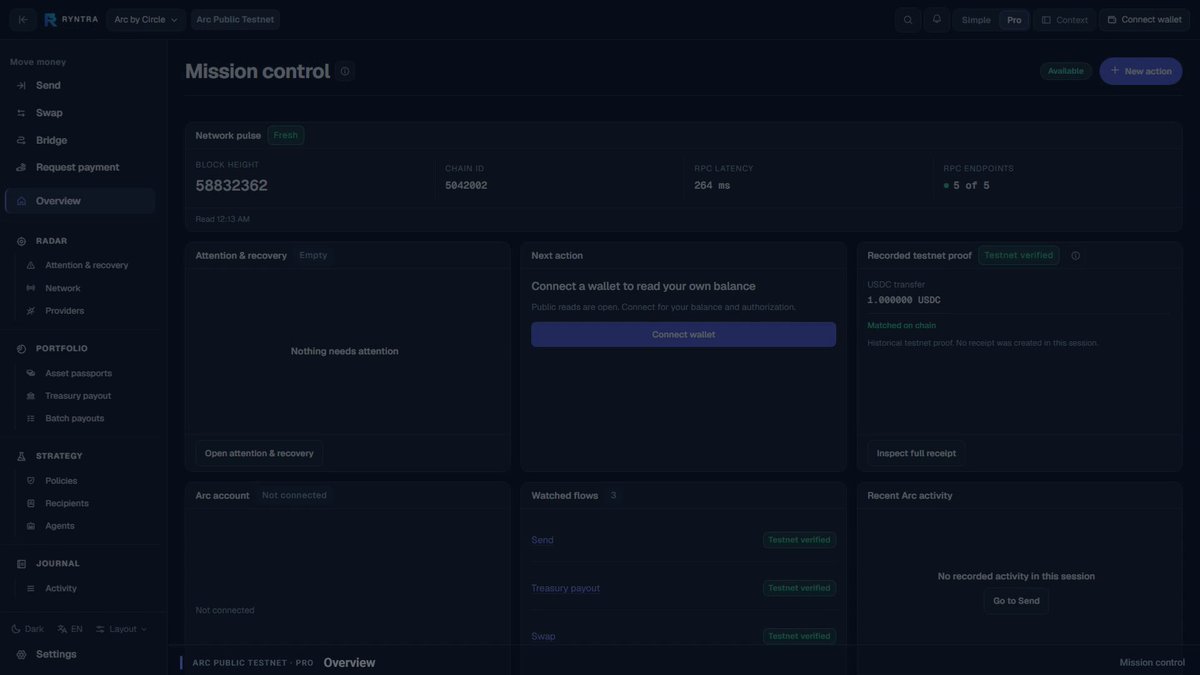Image resolution: width=1200 pixels, height=675 pixels.
Task: Open the Context panel button
Action: pos(1065,20)
